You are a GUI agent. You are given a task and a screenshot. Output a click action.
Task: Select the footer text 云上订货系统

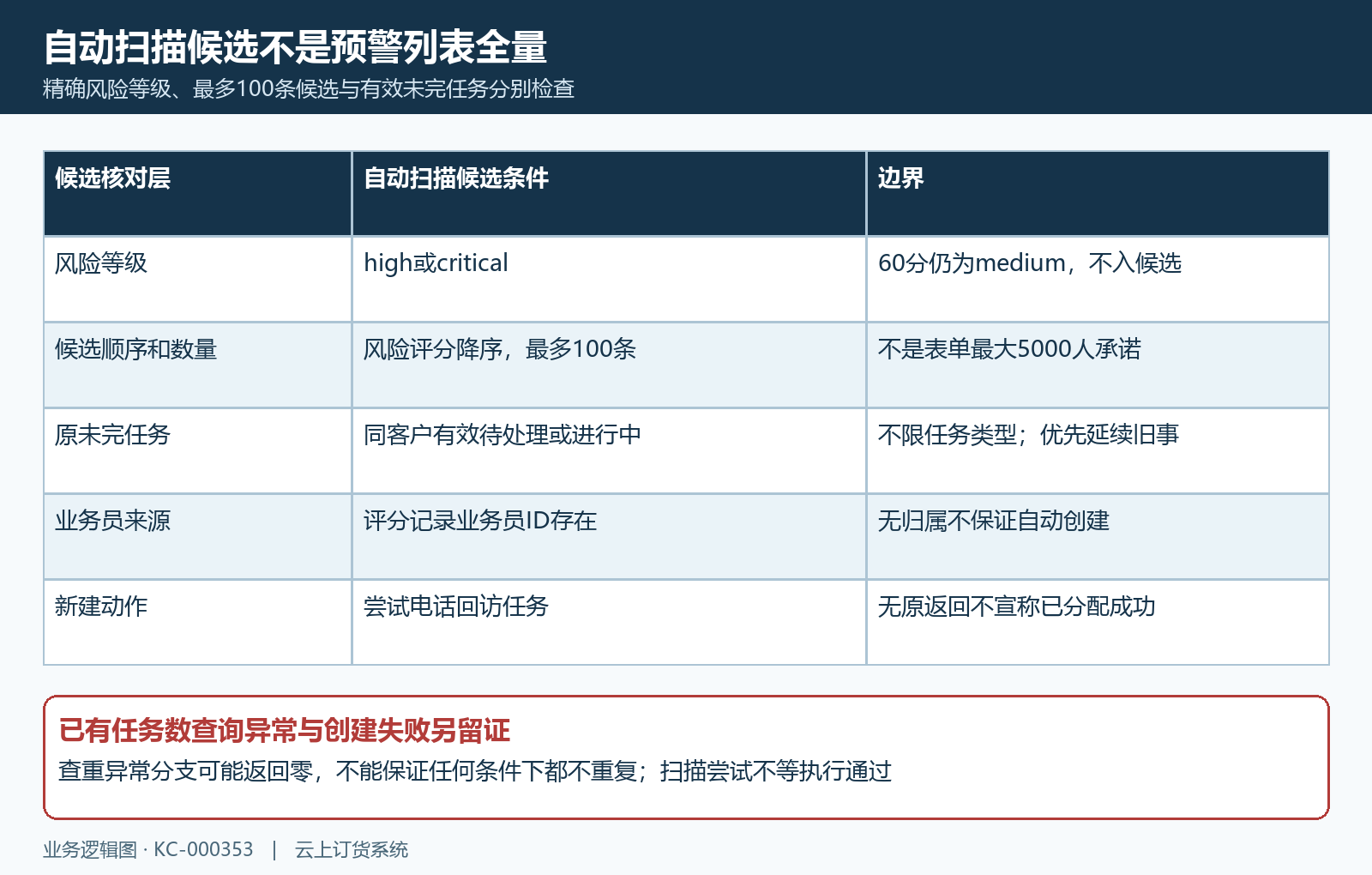(352, 849)
